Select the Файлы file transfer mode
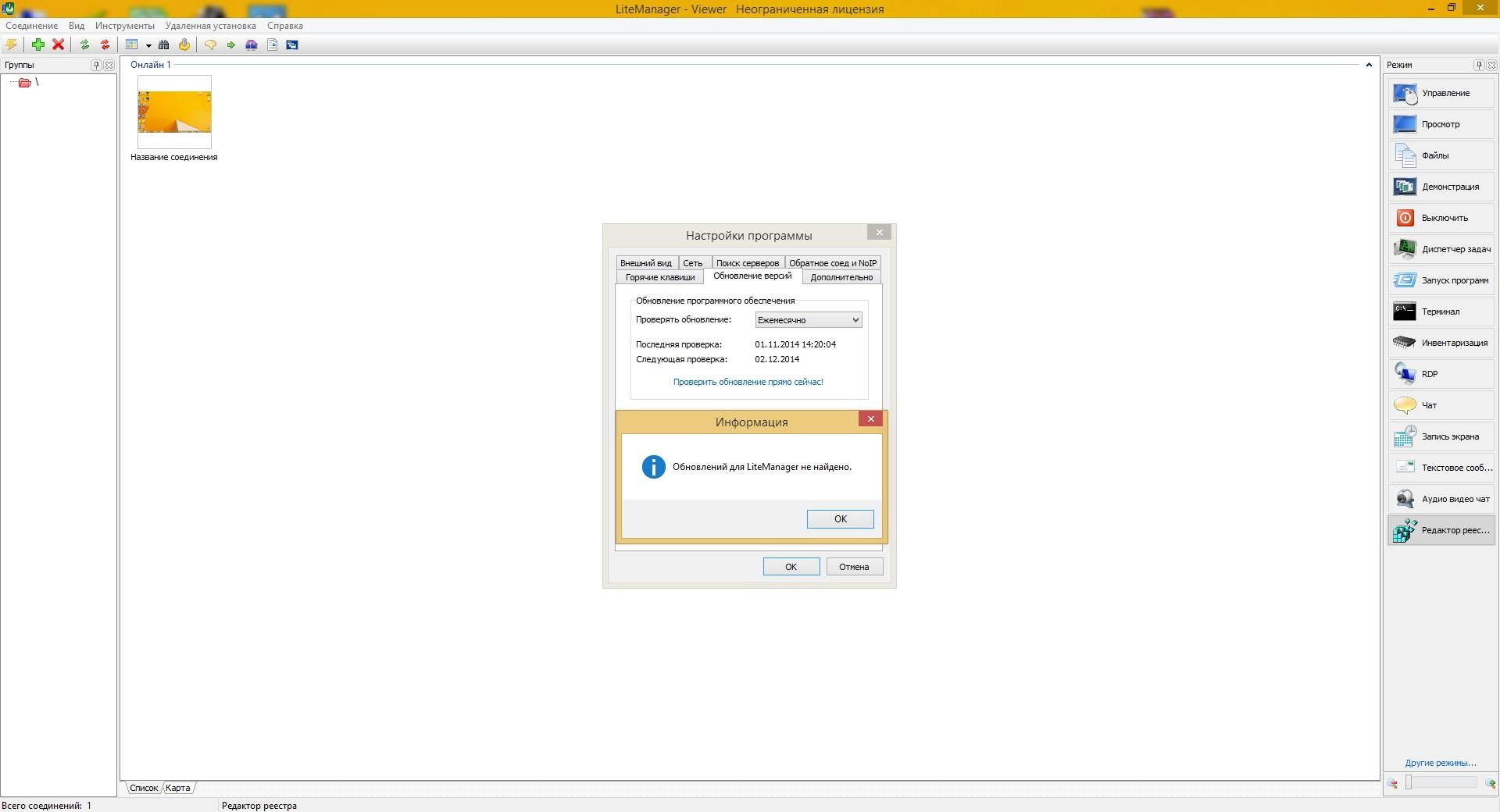1500x812 pixels. pos(1441,155)
